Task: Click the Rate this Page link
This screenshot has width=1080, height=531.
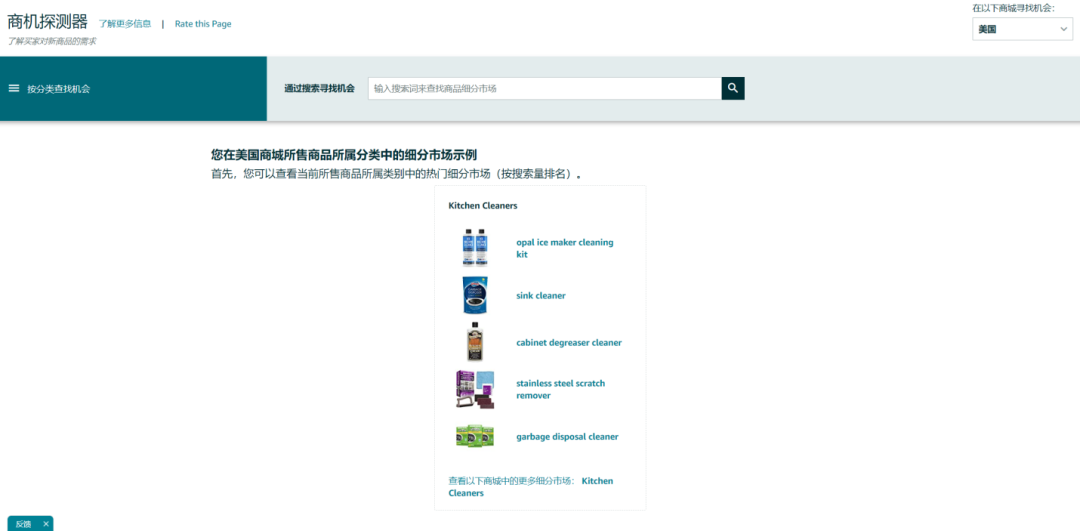Action: [203, 24]
